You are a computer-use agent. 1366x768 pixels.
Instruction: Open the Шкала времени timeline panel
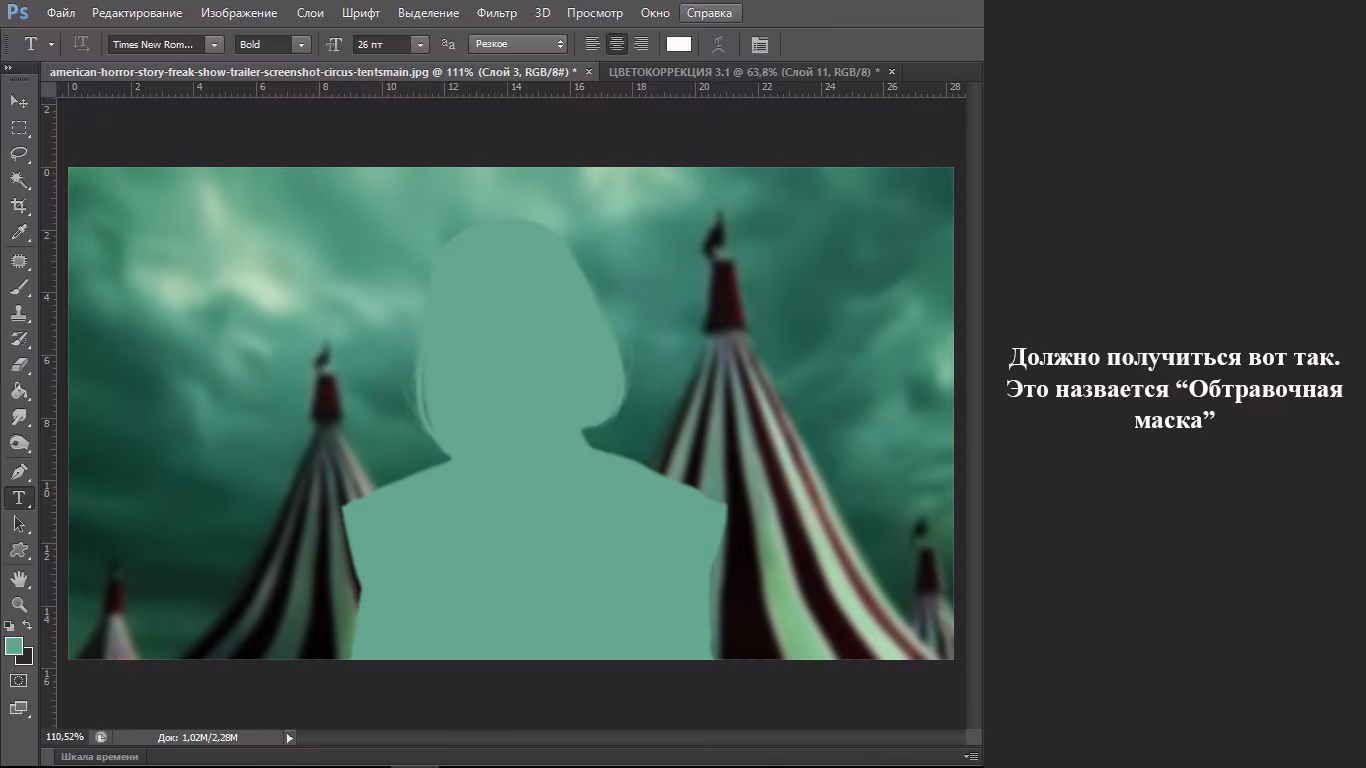(100, 757)
